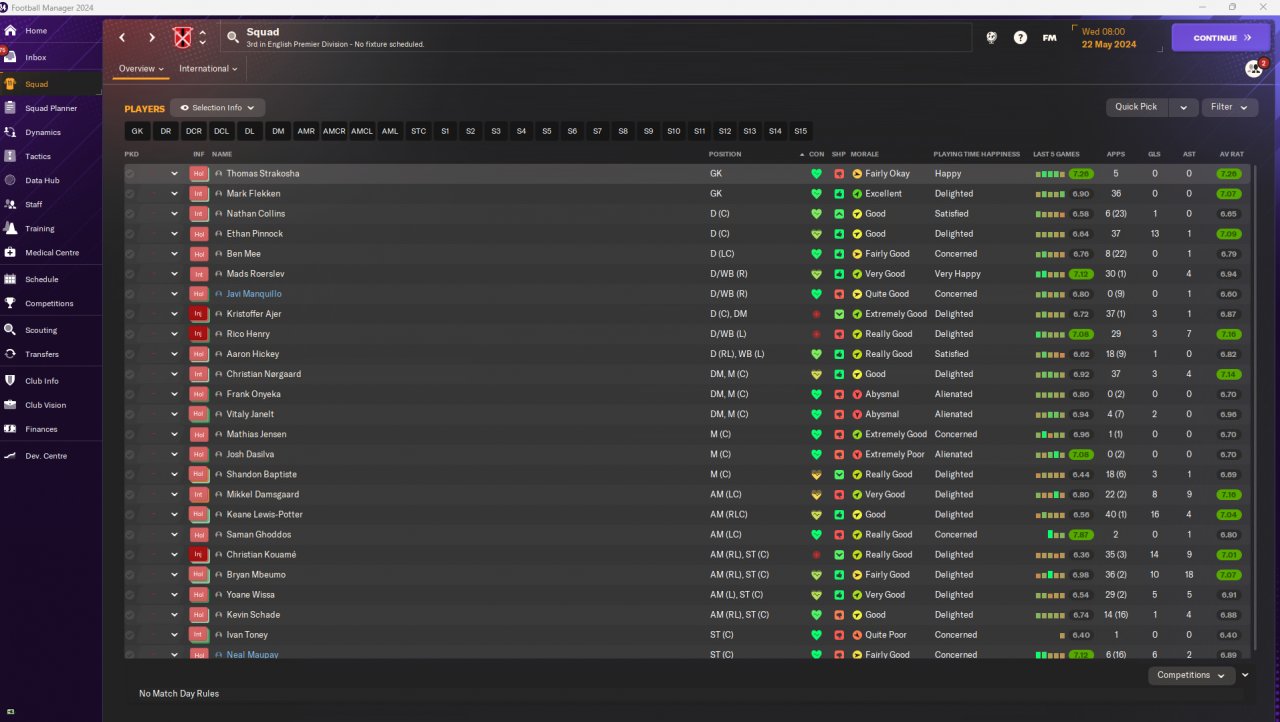This screenshot has height=722, width=1280.
Task: Expand Thomas Strakosha's row chevron
Action: [x=174, y=174]
